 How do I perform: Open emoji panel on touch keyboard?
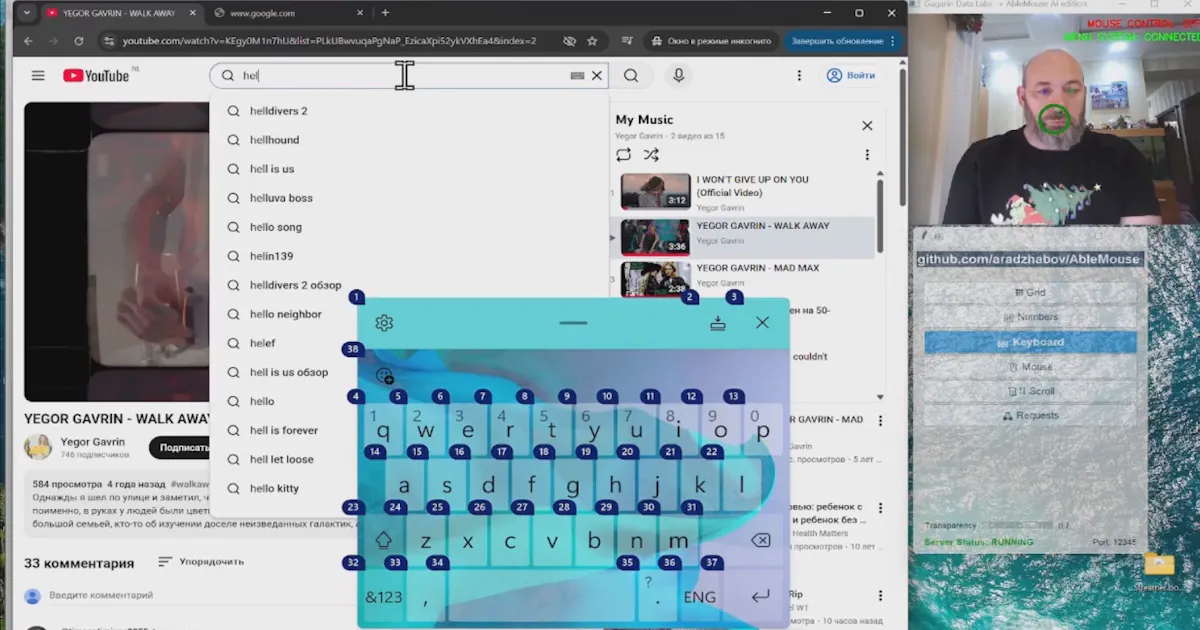[385, 376]
